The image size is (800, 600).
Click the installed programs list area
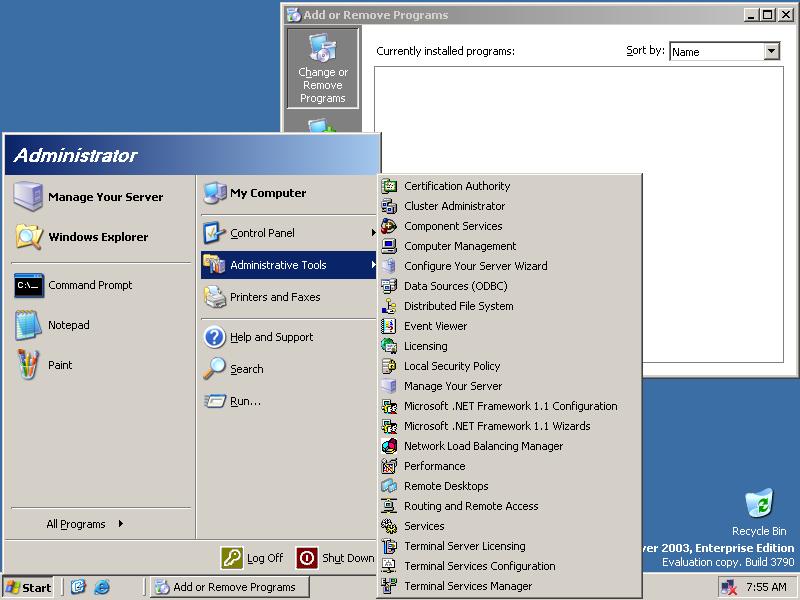pyautogui.click(x=579, y=214)
